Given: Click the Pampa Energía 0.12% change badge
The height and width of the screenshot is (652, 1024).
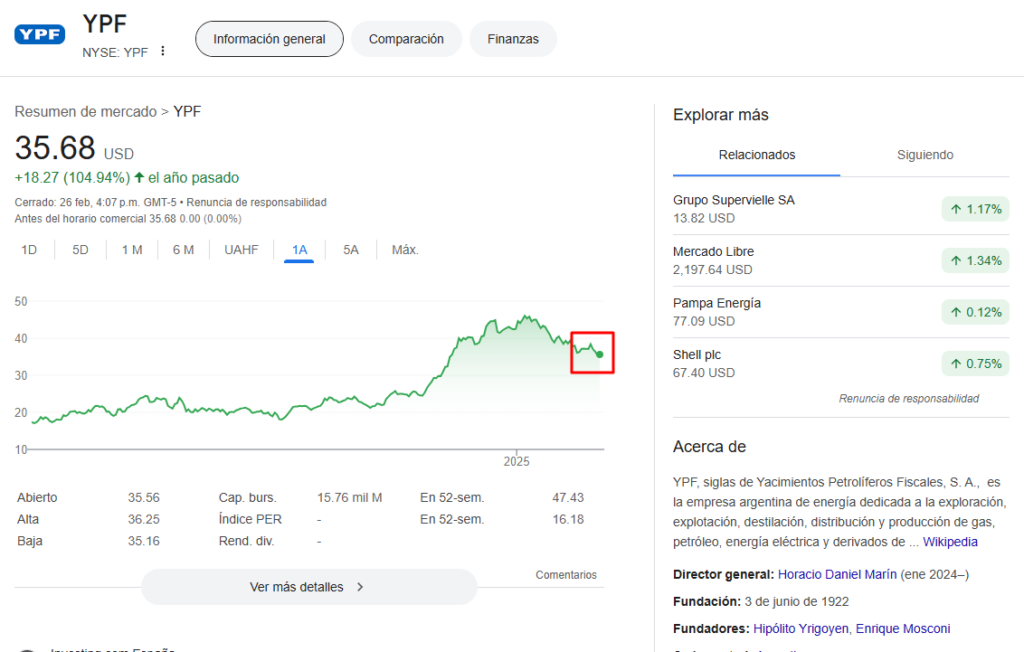Looking at the screenshot, I should pos(975,312).
